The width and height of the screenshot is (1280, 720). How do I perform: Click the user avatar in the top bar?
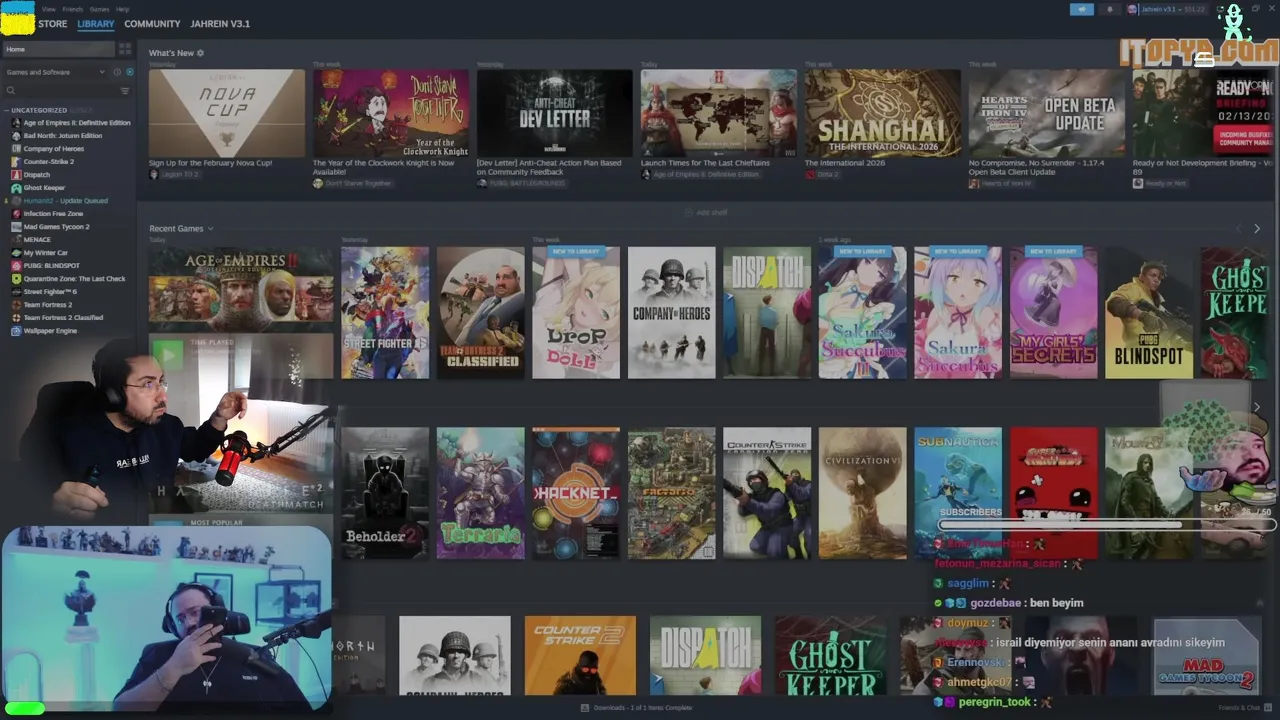(1133, 9)
